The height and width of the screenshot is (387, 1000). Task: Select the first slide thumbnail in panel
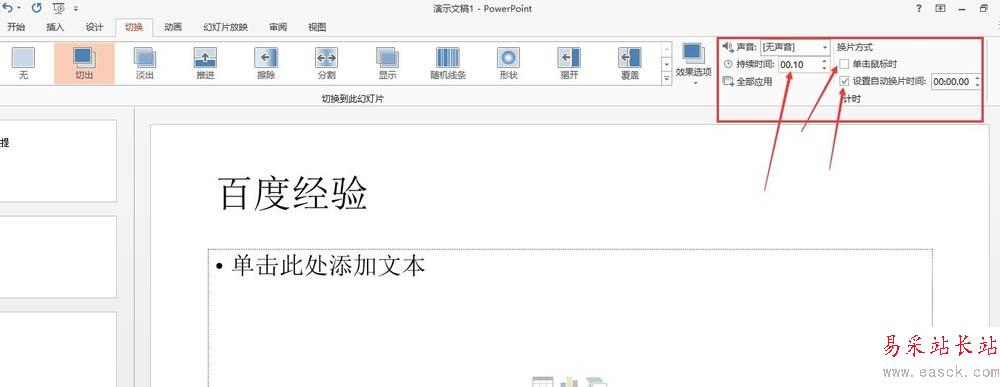[x=58, y=161]
